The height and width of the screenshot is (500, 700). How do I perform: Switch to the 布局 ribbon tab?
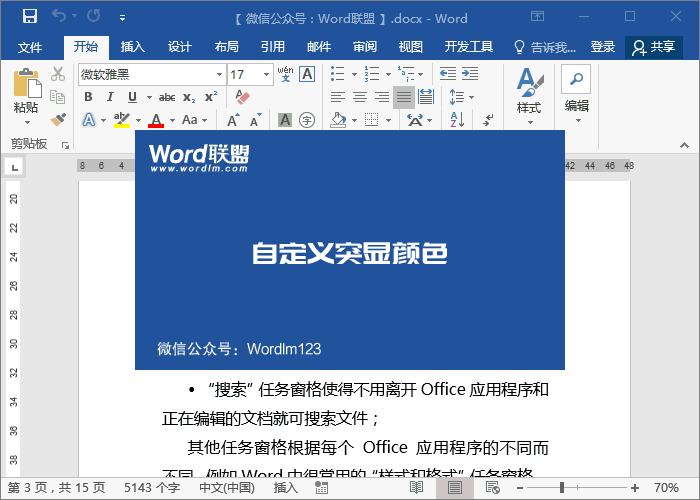pyautogui.click(x=226, y=47)
